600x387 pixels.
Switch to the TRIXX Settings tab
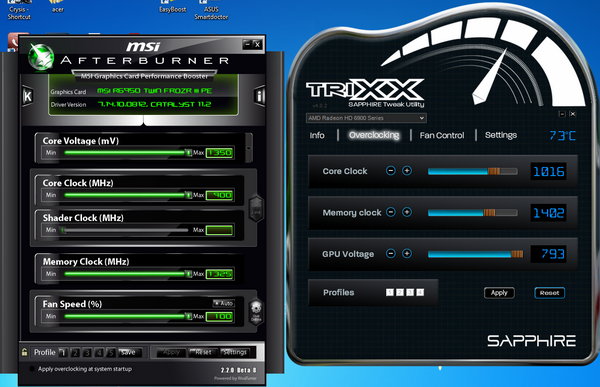click(501, 135)
